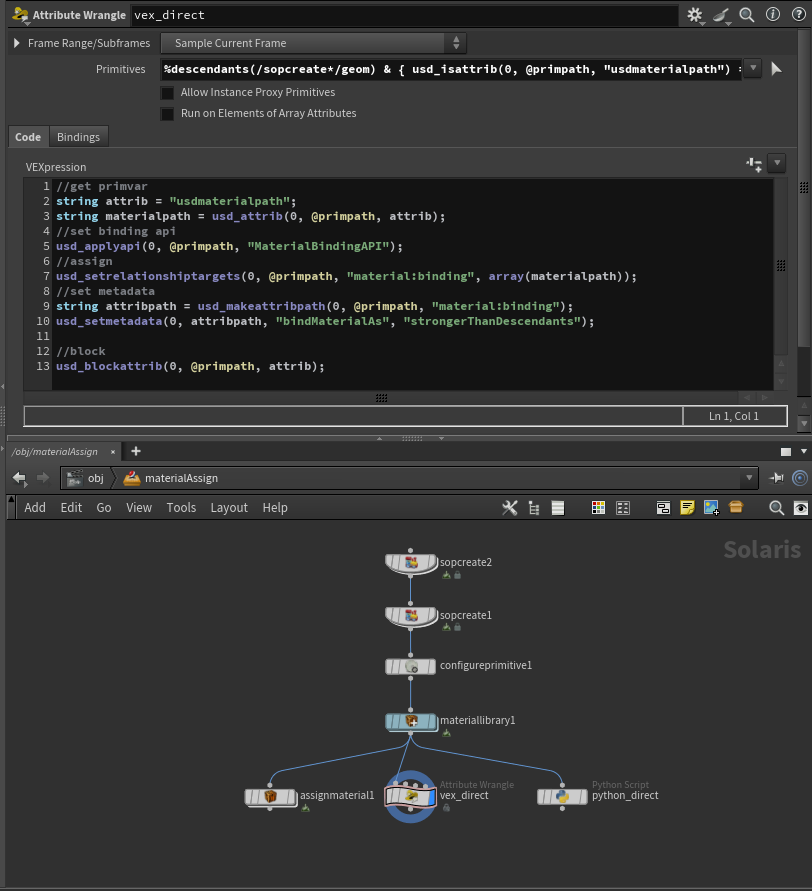Click the network editor magnifier search icon
812x891 pixels.
click(776, 507)
